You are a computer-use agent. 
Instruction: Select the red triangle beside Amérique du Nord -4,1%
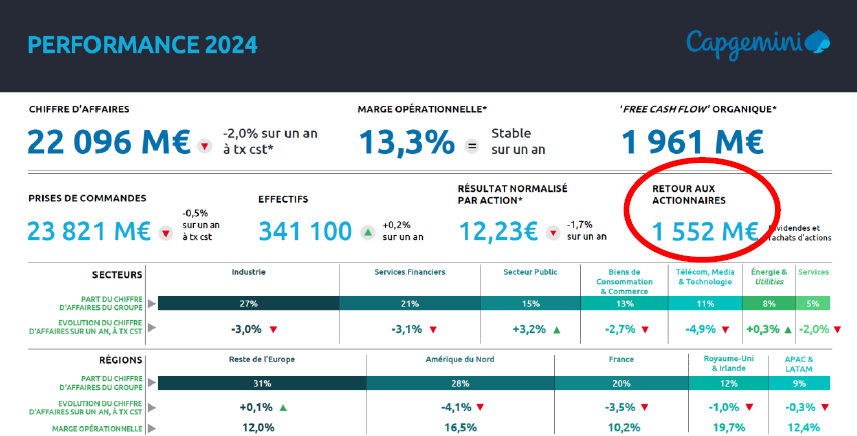point(481,407)
